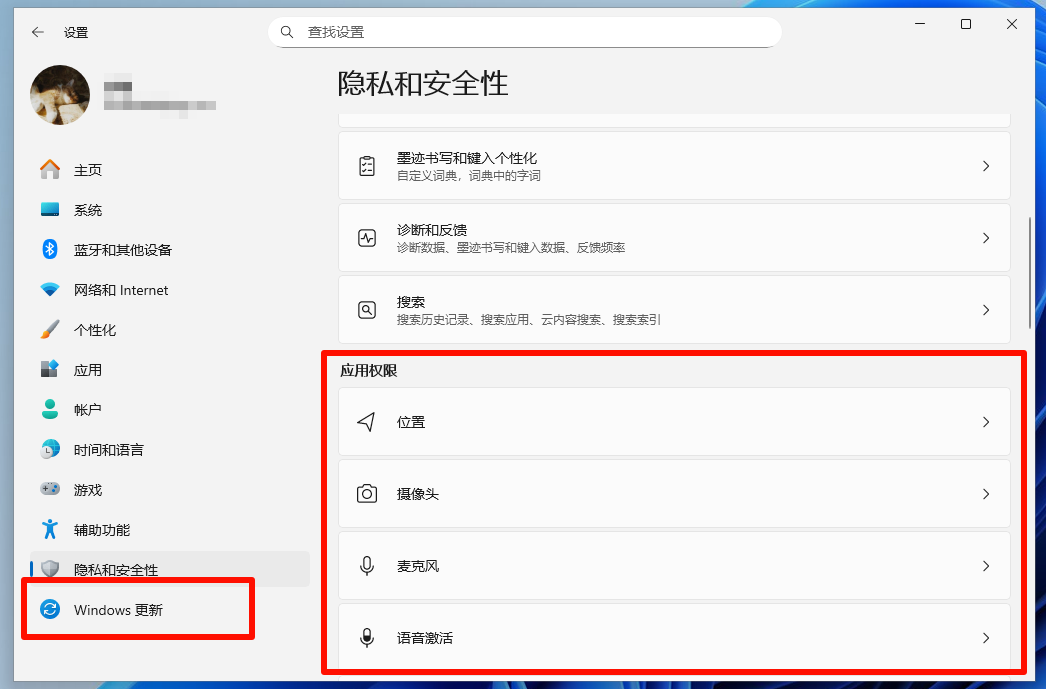Click the 查找设置 search field
Image resolution: width=1046 pixels, height=689 pixels.
click(524, 32)
